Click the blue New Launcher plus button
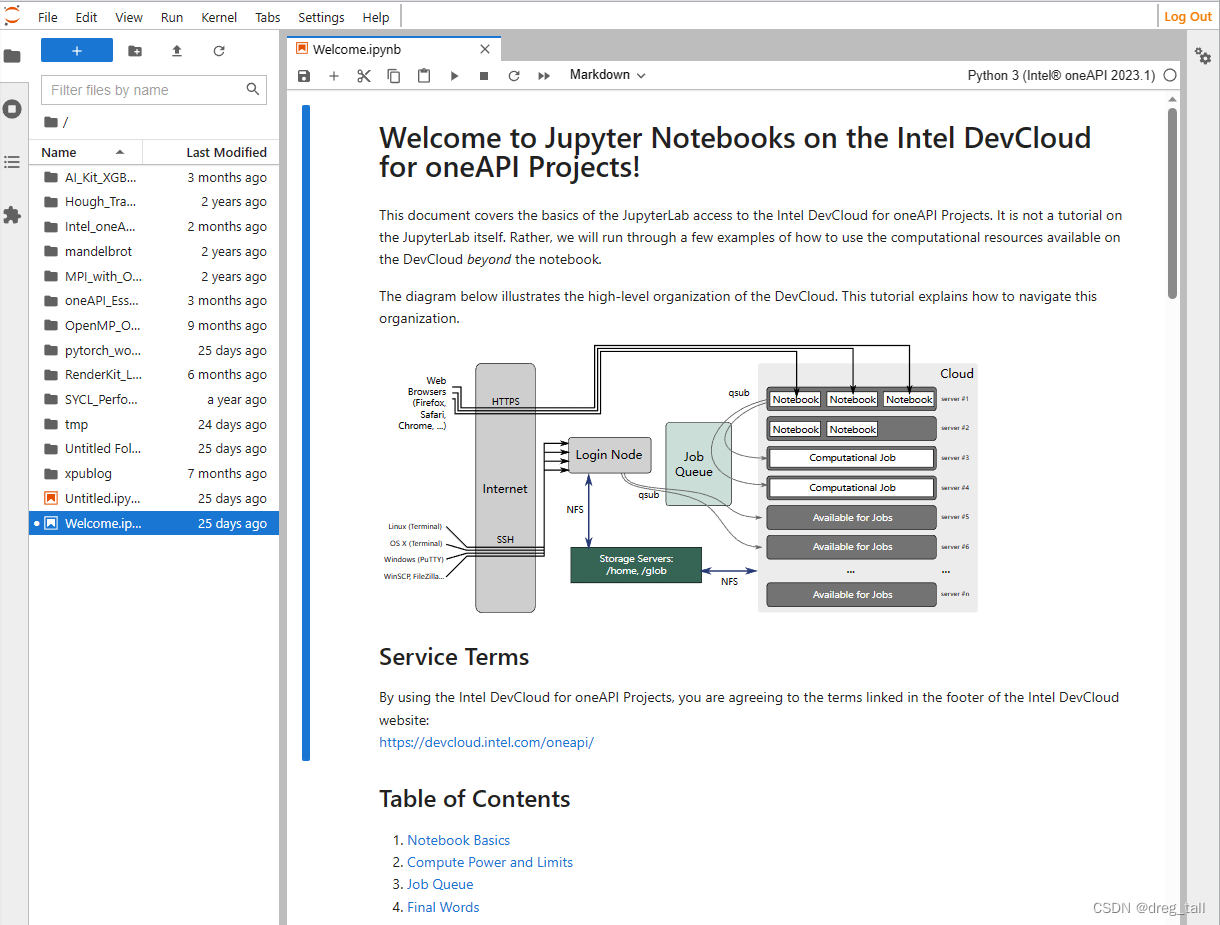The height and width of the screenshot is (925, 1220). tap(77, 51)
